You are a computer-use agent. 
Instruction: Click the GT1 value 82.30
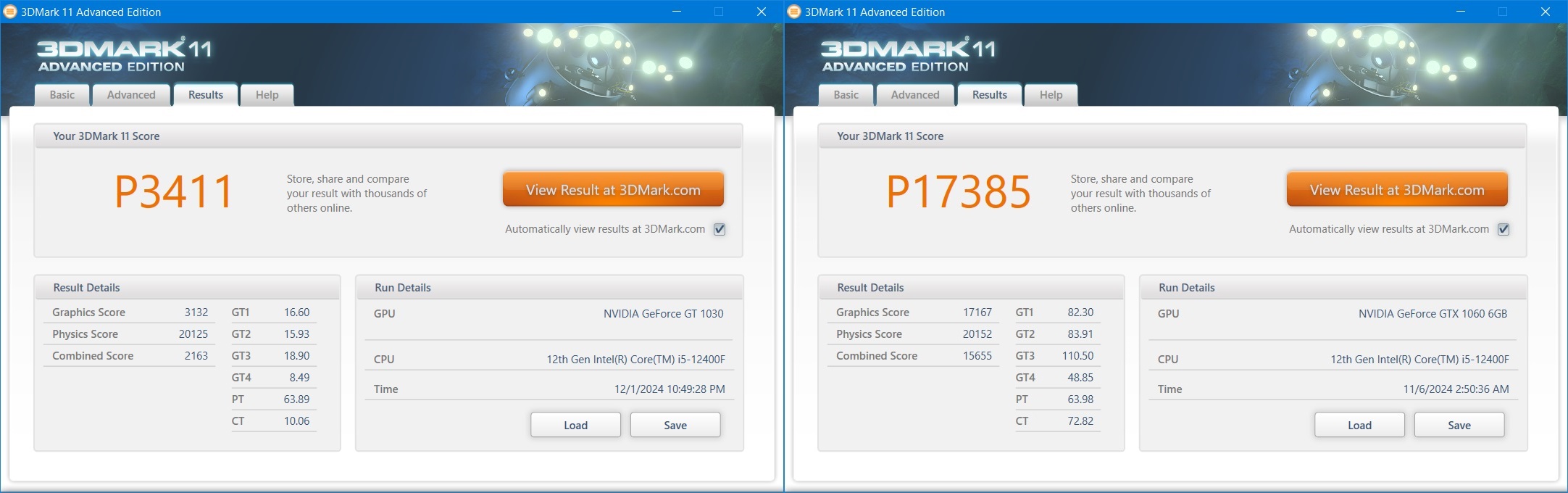[x=1080, y=312]
